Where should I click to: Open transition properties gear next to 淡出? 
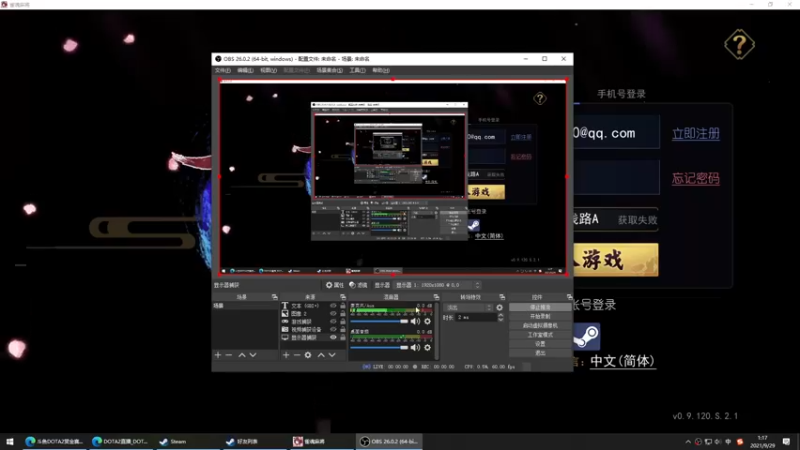499,308
